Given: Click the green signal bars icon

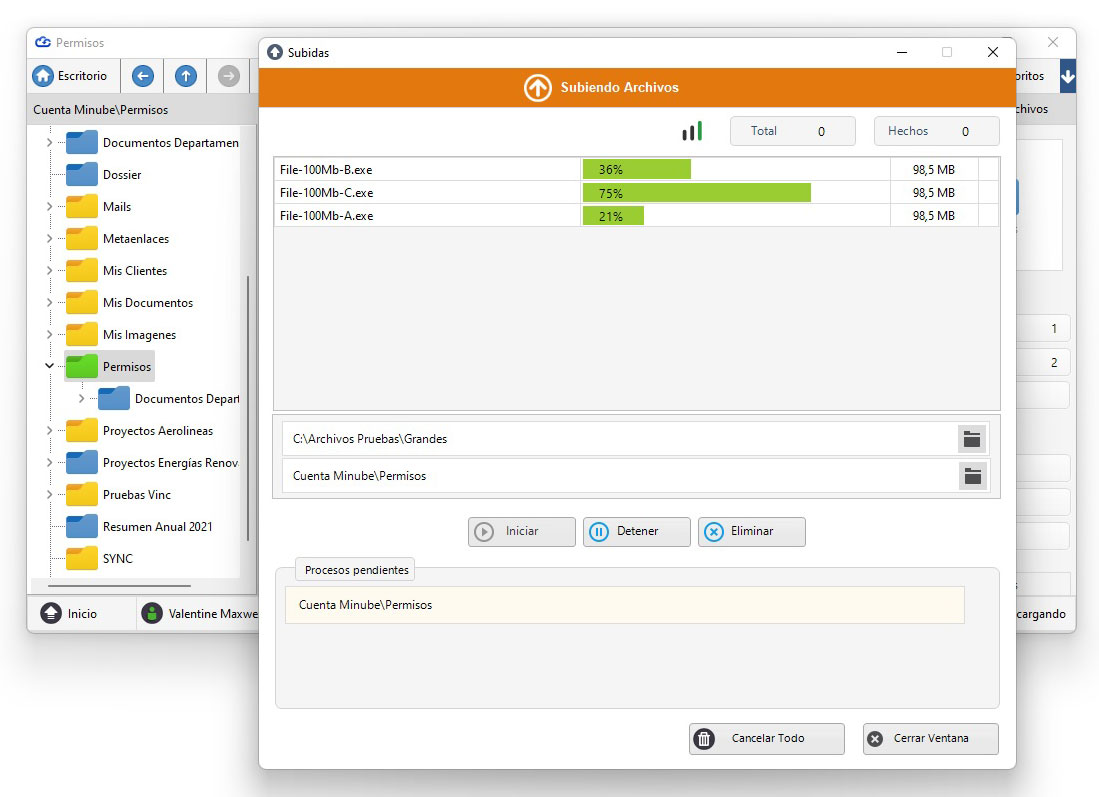Looking at the screenshot, I should pos(692,131).
